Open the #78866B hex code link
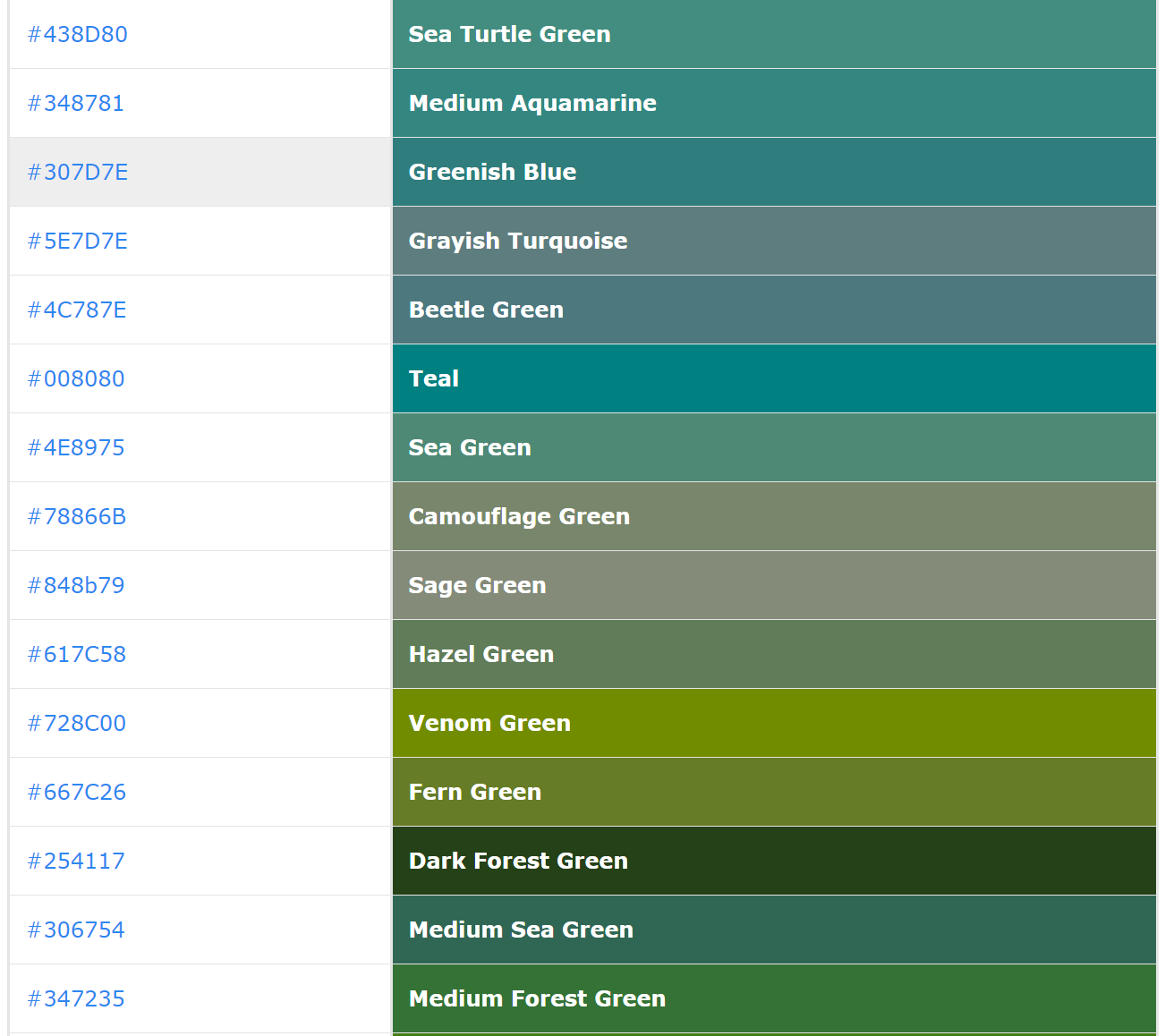 coord(76,516)
